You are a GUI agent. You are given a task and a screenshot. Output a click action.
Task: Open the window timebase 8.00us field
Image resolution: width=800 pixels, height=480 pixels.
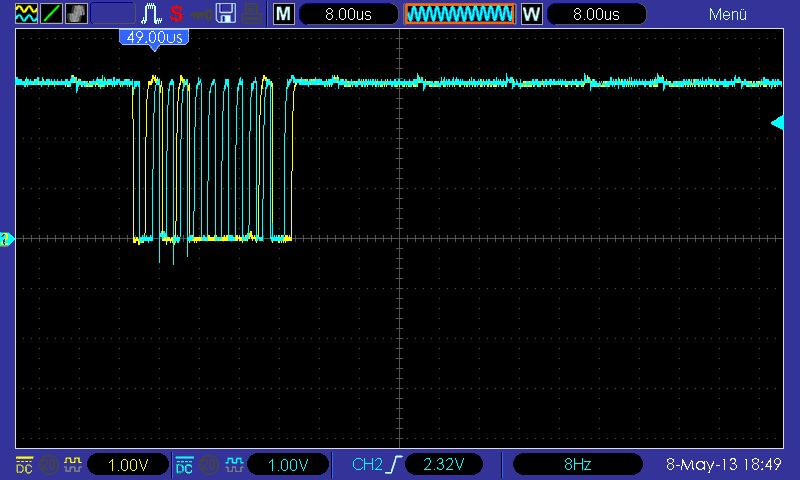pos(593,14)
